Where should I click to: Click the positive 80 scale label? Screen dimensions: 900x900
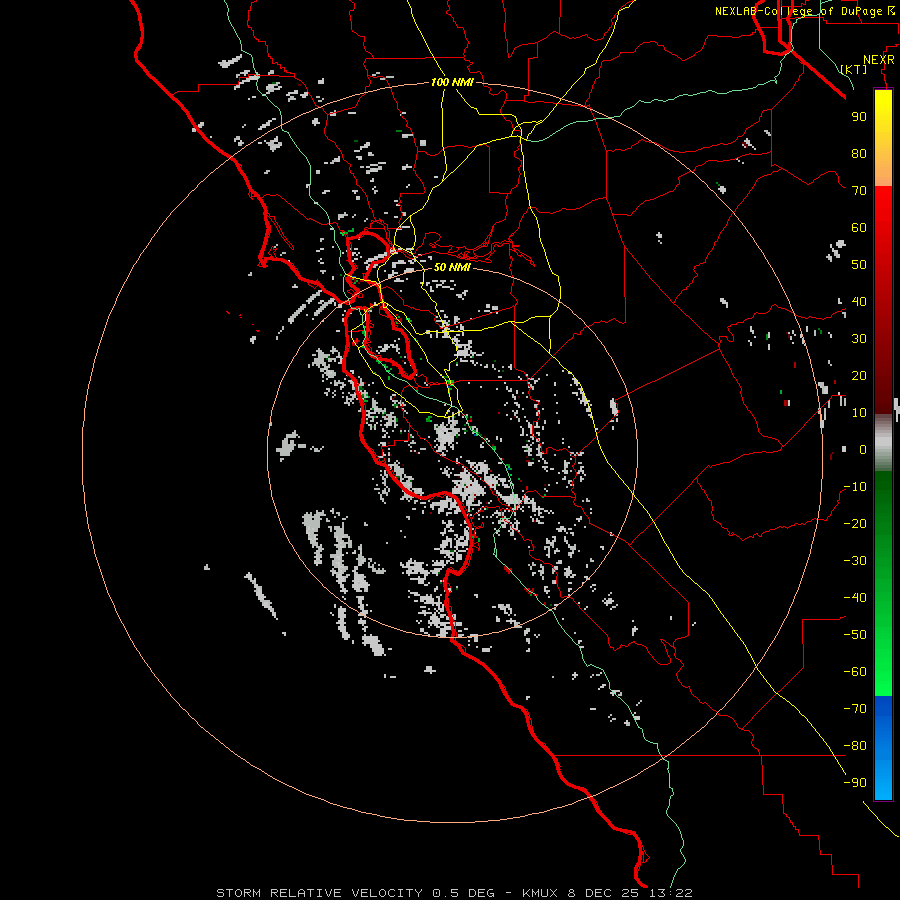pos(859,153)
